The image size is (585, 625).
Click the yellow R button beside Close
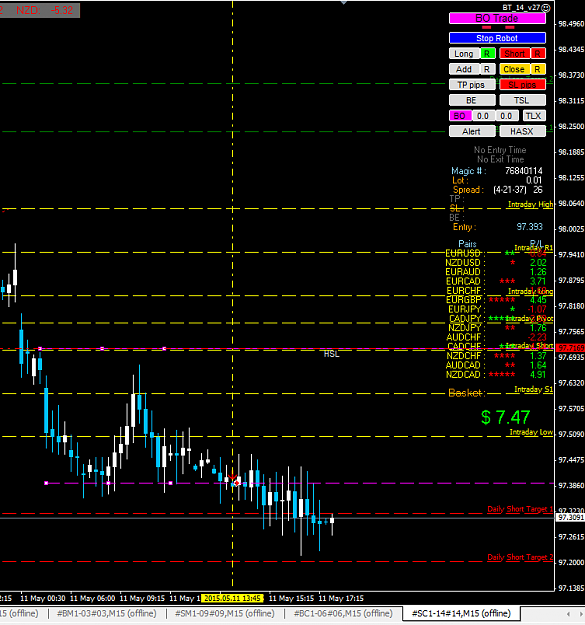(x=538, y=69)
